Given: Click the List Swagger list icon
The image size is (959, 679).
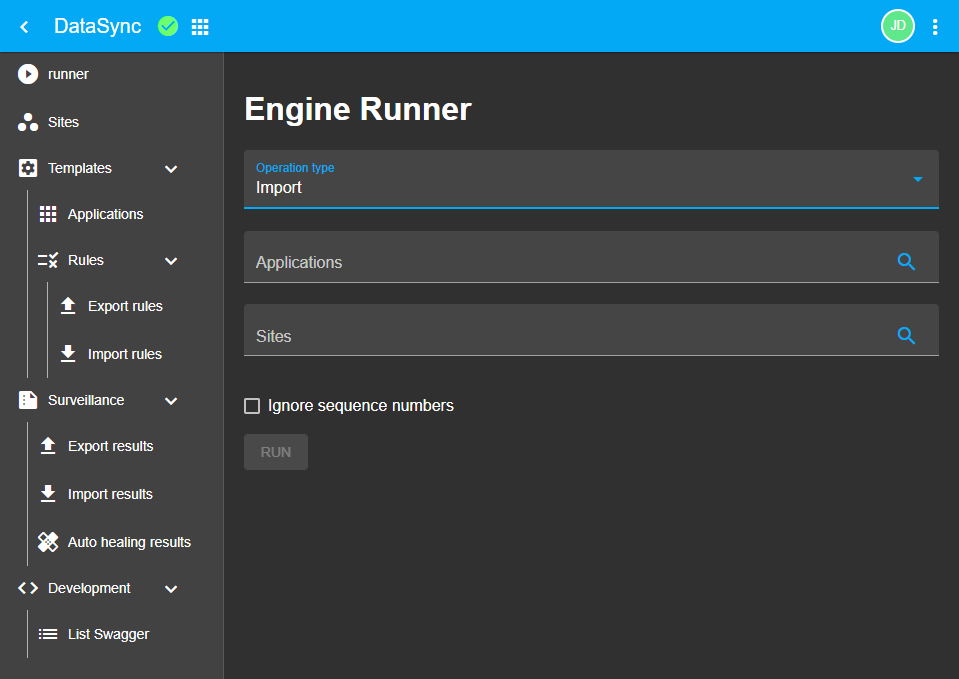Looking at the screenshot, I should point(48,634).
